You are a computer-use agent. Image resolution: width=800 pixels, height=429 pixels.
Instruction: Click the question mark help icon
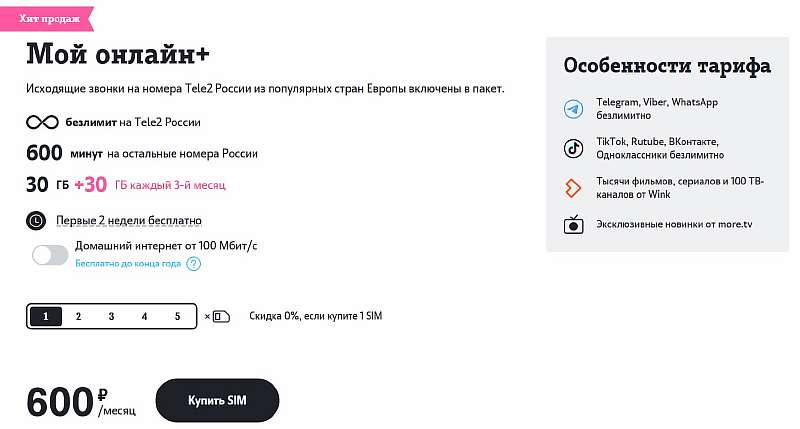194,264
